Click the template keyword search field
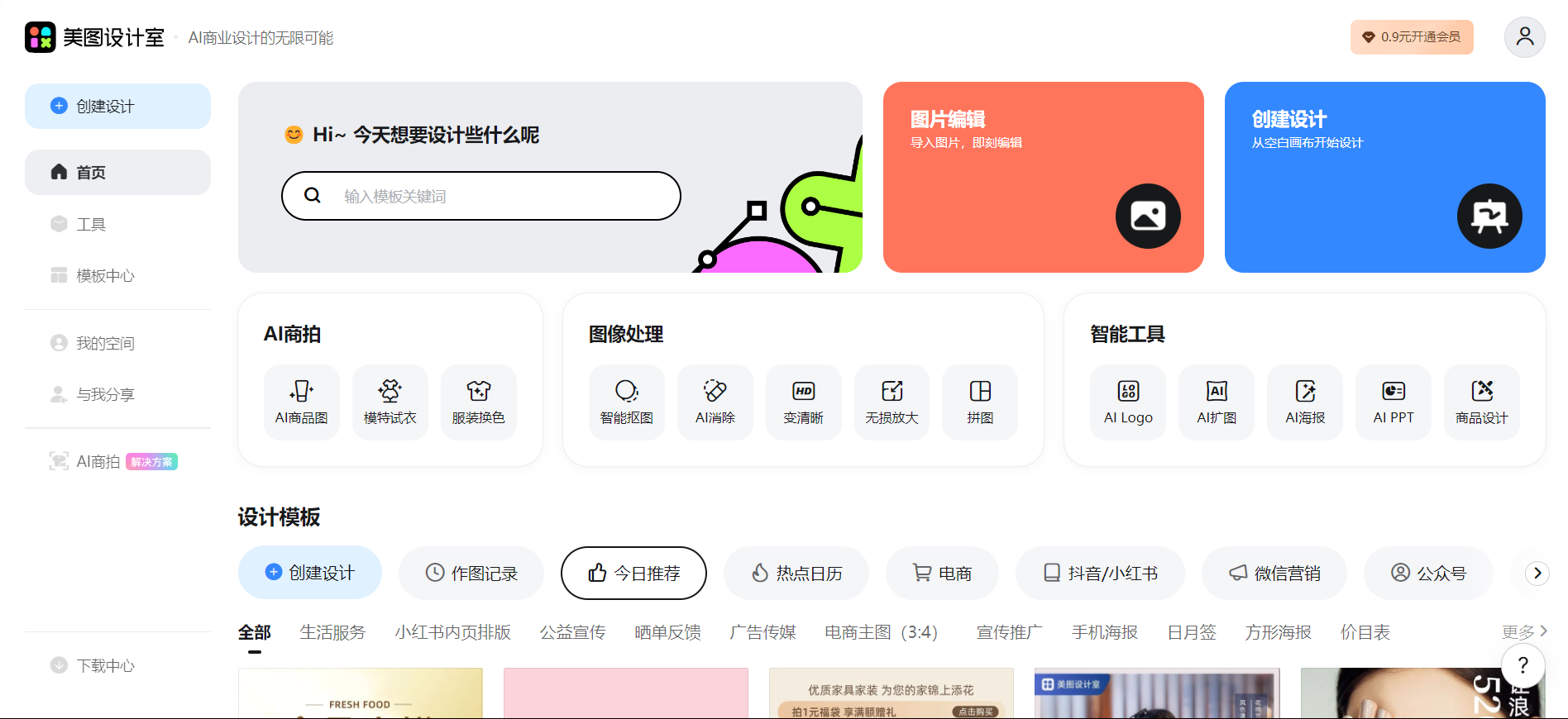Screen dimensions: 1568x719 [481, 196]
